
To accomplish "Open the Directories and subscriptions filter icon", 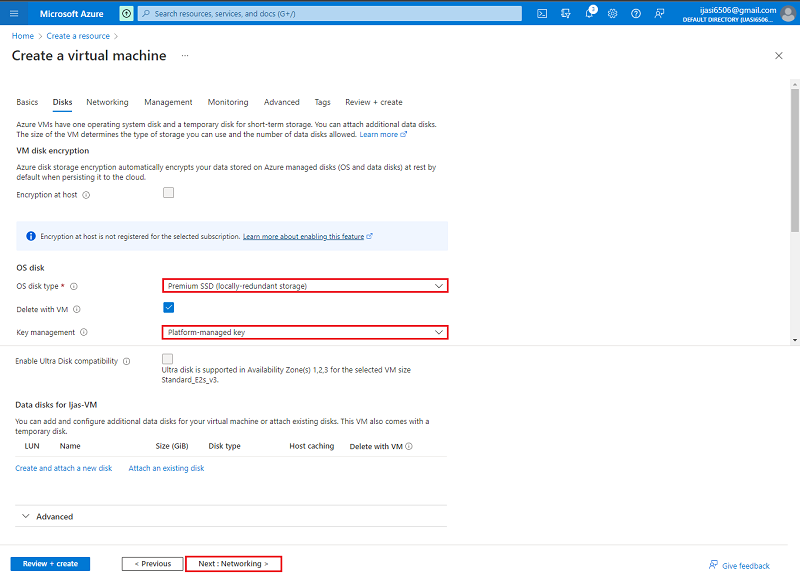I will coord(565,14).
